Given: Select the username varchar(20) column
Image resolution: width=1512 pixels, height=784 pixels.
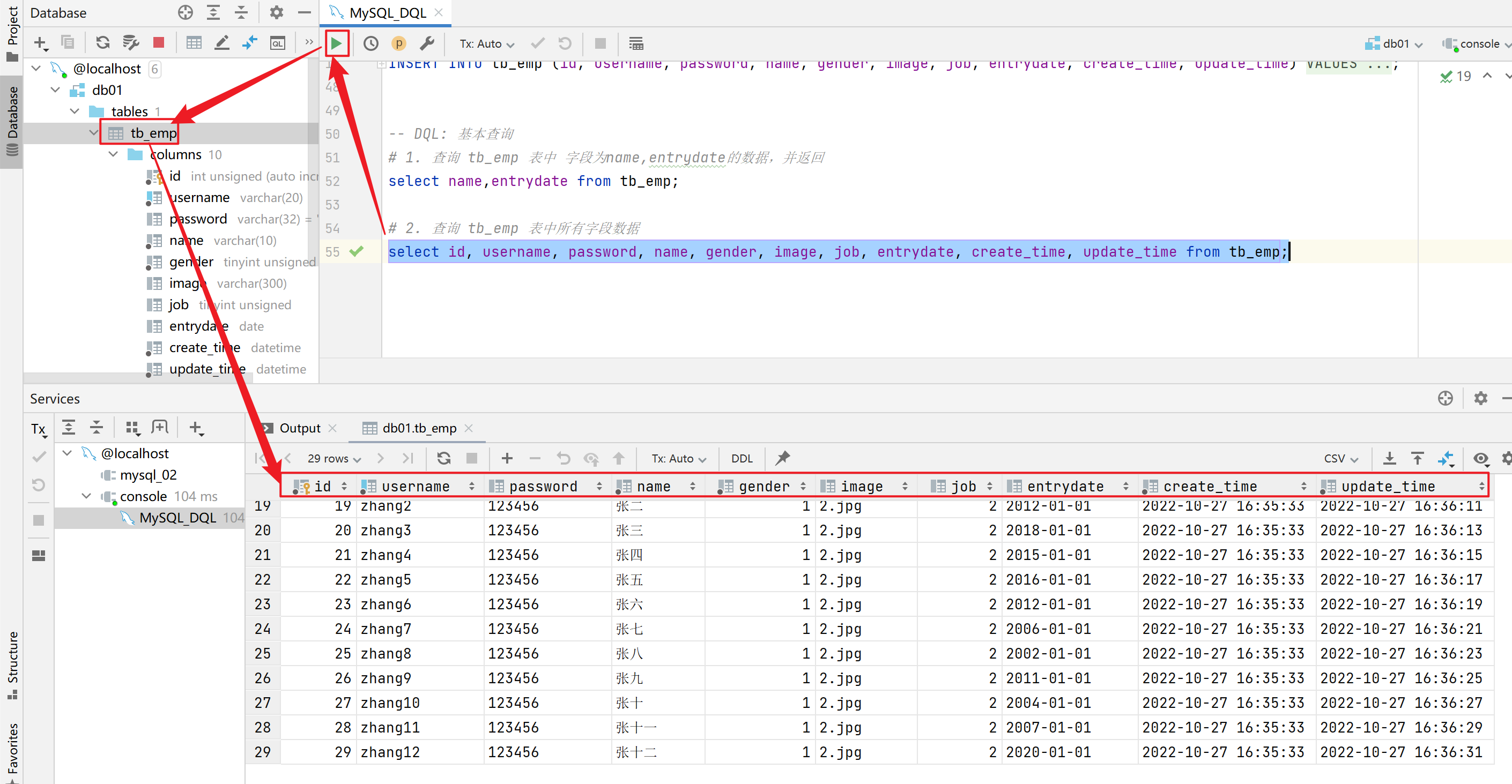Looking at the screenshot, I should tap(225, 198).
